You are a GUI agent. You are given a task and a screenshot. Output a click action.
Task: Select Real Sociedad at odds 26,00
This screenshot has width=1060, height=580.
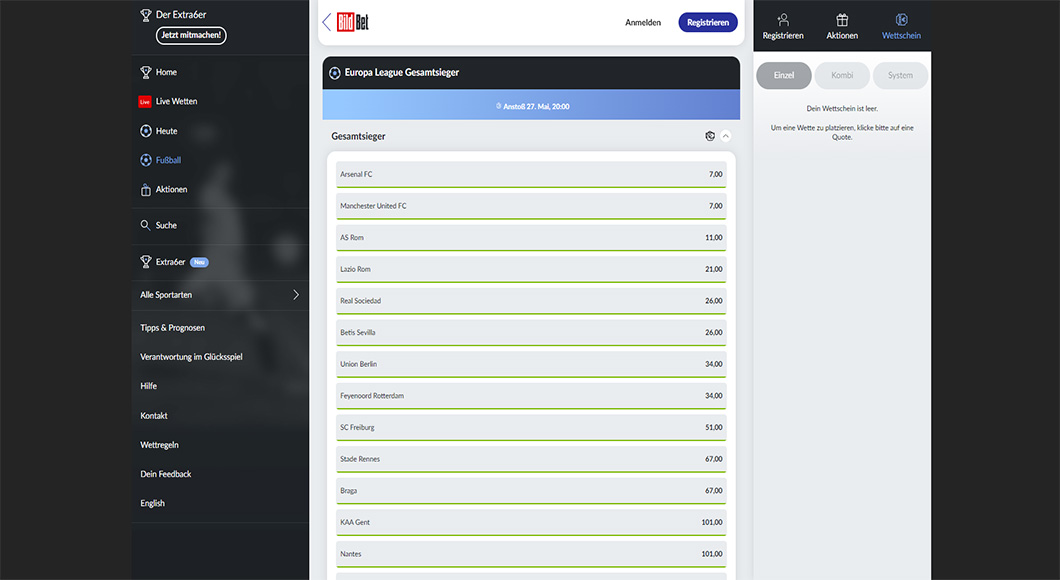tap(531, 301)
